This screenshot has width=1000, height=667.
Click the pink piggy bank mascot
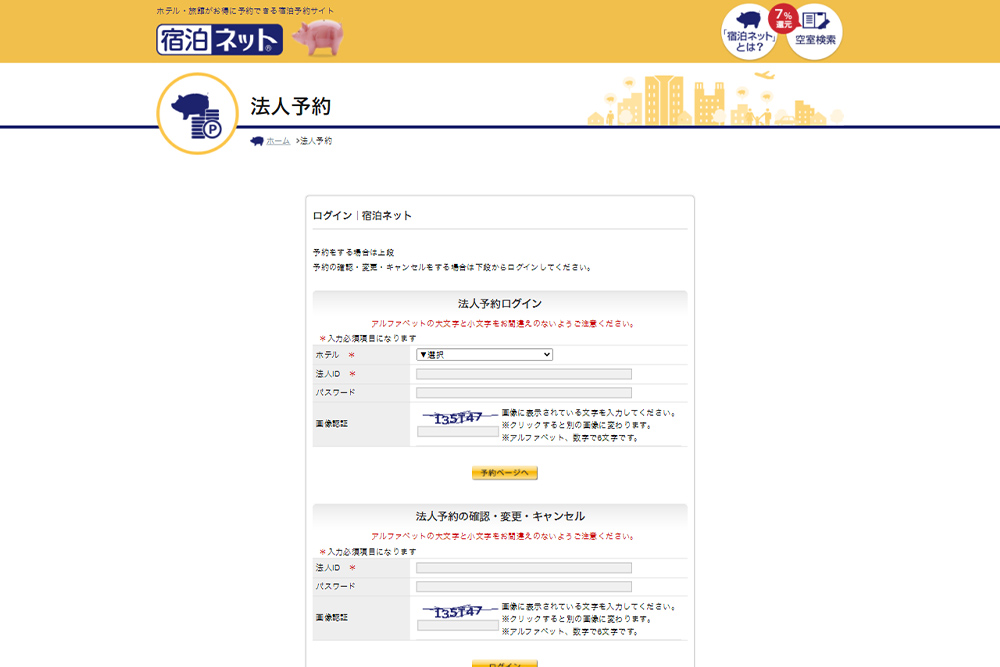[316, 37]
